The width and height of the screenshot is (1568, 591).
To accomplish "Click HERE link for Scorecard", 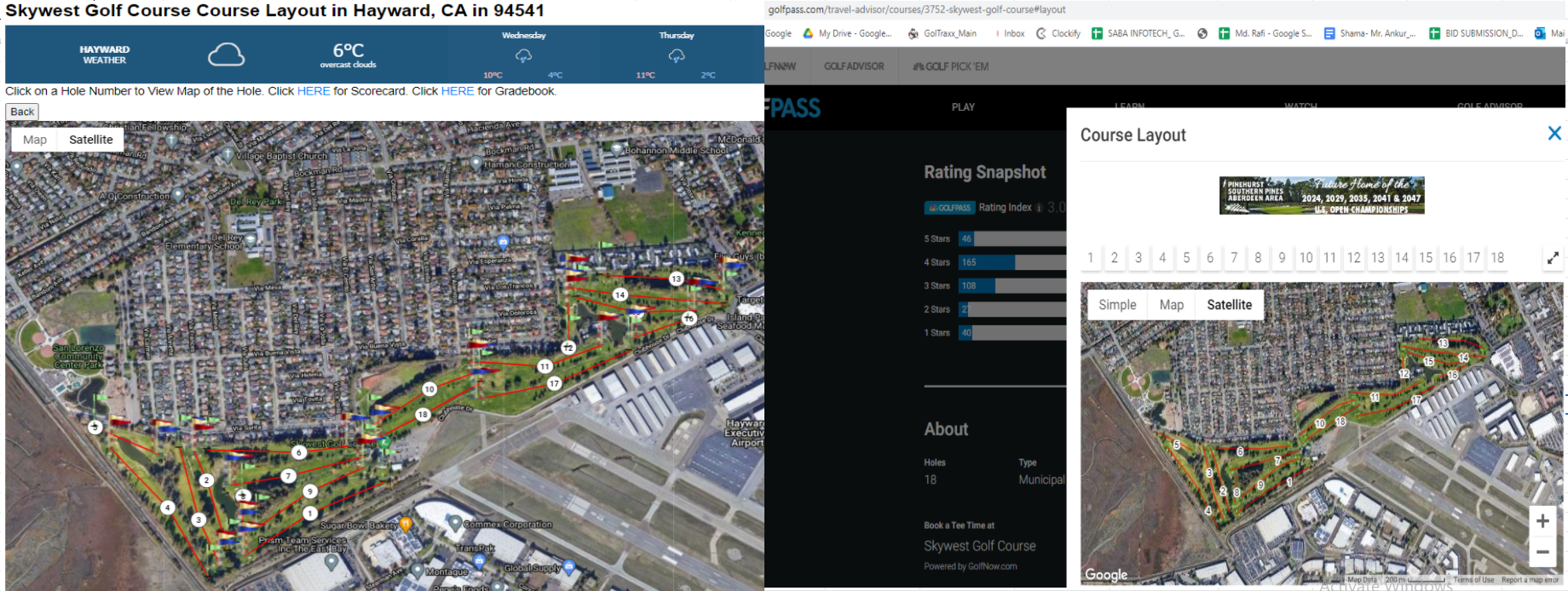I will pyautogui.click(x=313, y=91).
